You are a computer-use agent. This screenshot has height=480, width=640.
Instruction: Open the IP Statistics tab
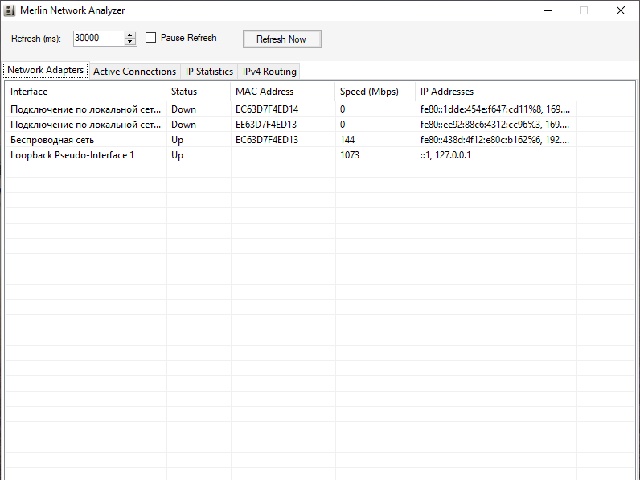click(210, 71)
